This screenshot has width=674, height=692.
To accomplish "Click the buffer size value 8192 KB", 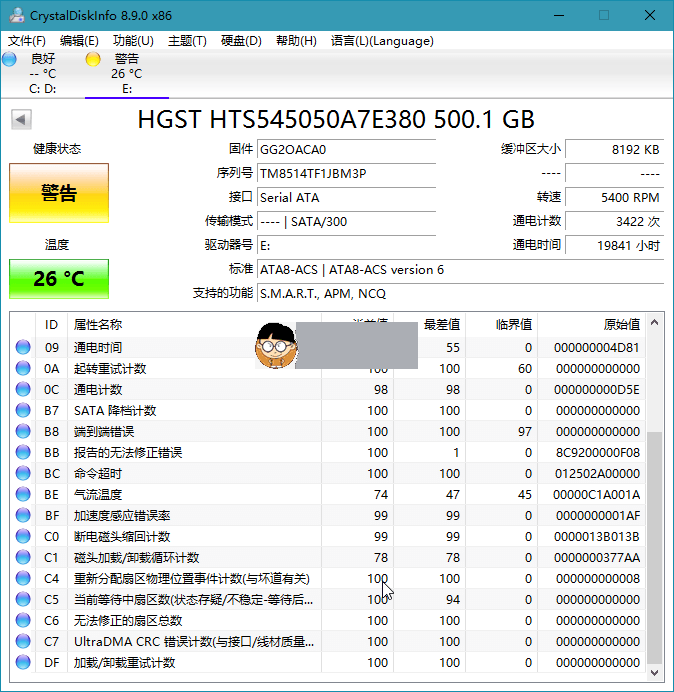I will click(x=614, y=150).
